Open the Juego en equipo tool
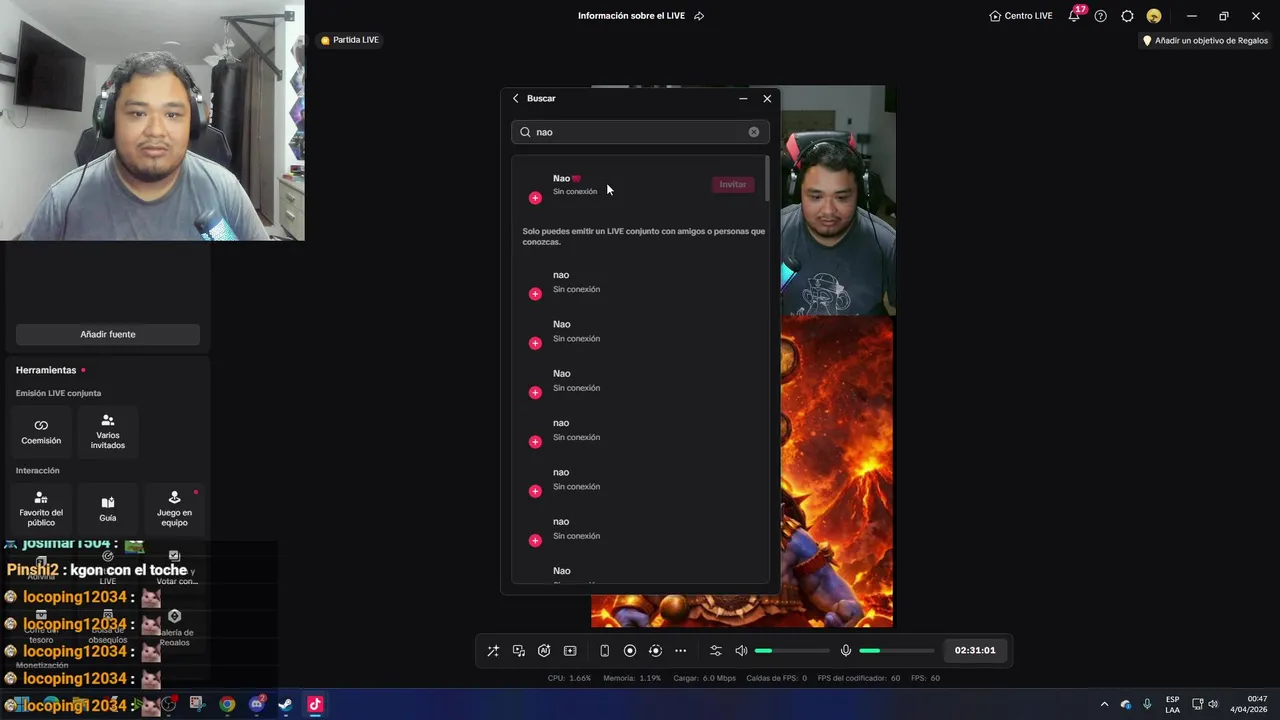This screenshot has height=720, width=1280. click(174, 509)
